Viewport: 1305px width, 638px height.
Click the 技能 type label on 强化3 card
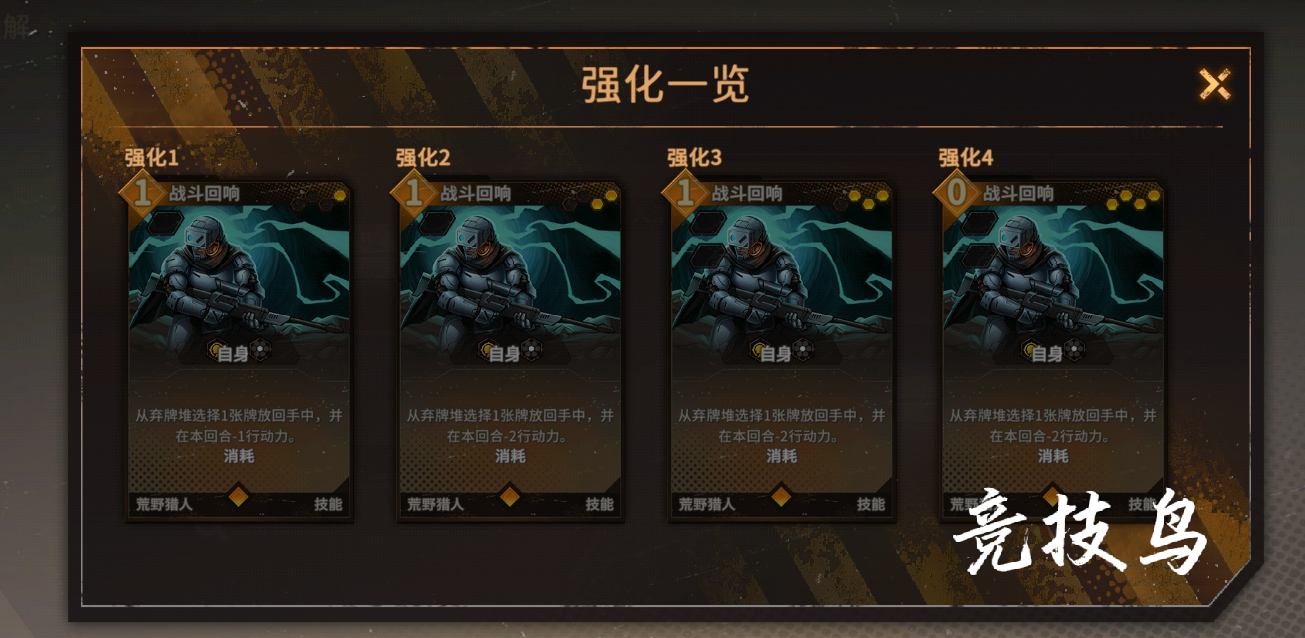(871, 505)
